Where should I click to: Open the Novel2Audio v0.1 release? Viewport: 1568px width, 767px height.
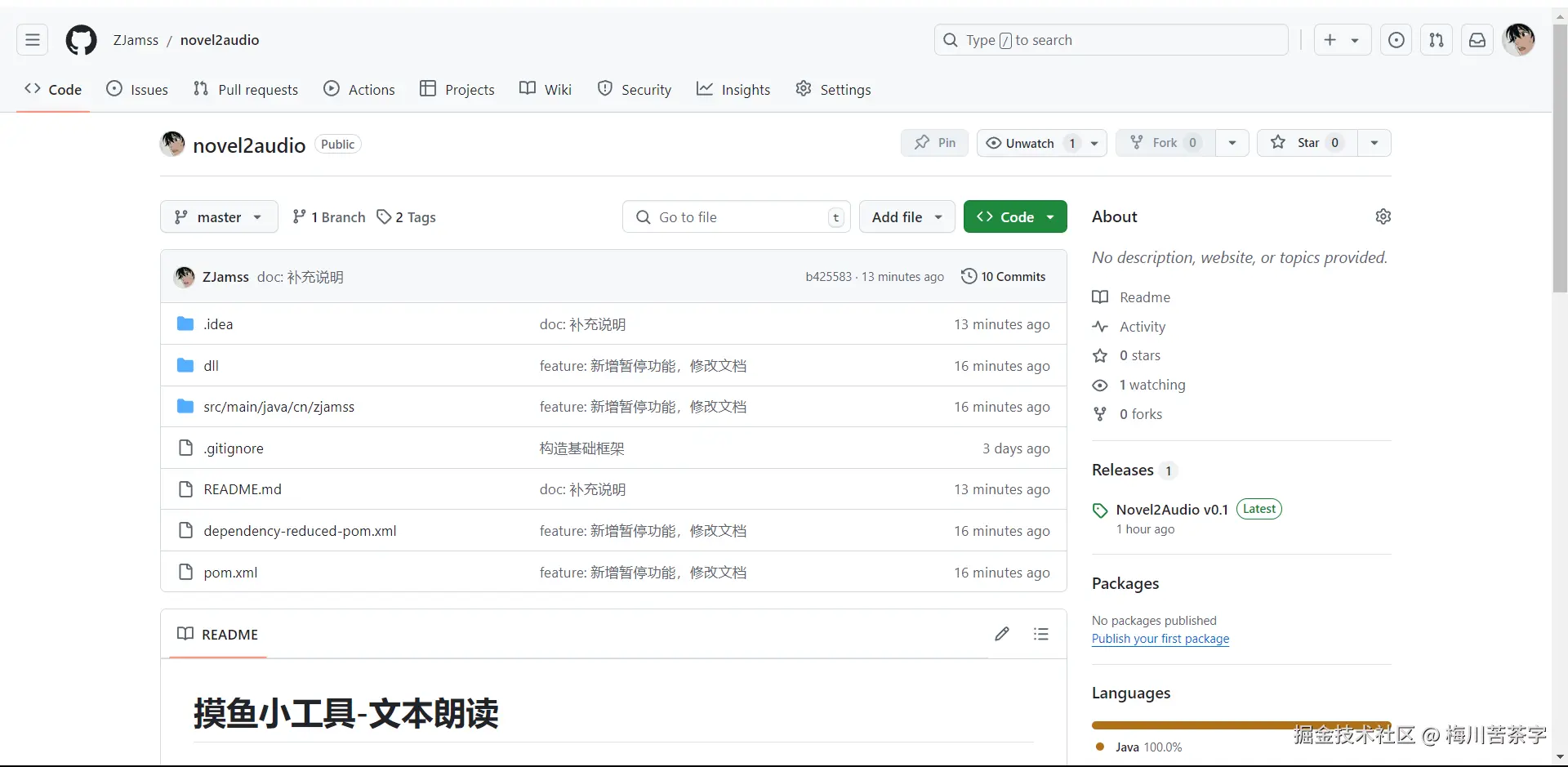[x=1172, y=510]
